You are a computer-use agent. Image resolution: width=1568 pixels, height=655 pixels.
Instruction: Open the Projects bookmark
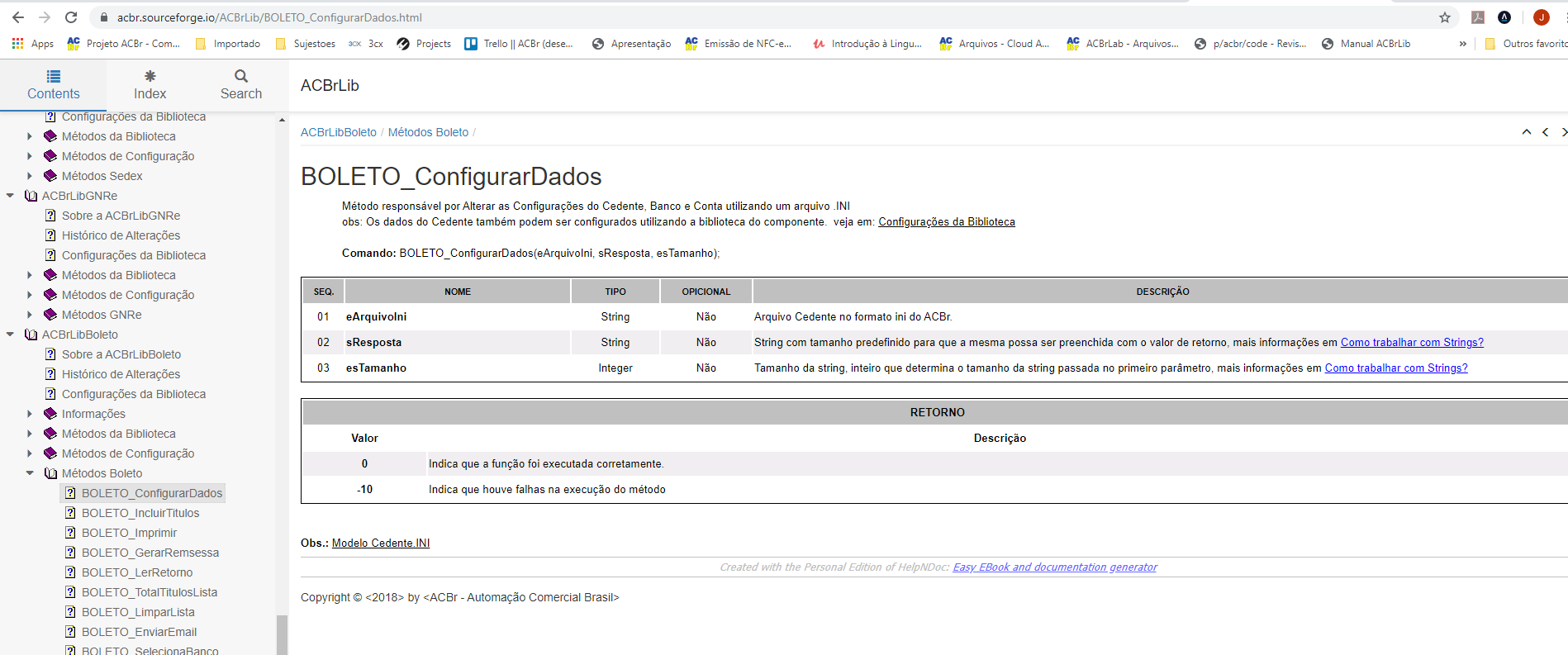point(424,44)
